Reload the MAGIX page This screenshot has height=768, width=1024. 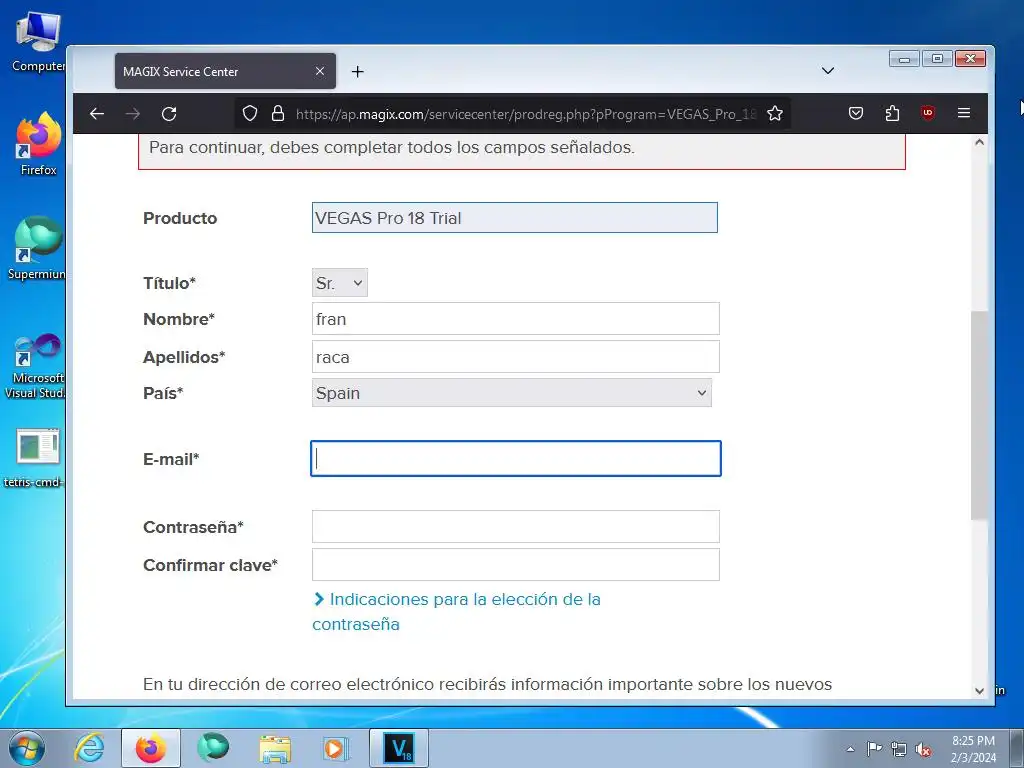pyautogui.click(x=169, y=114)
